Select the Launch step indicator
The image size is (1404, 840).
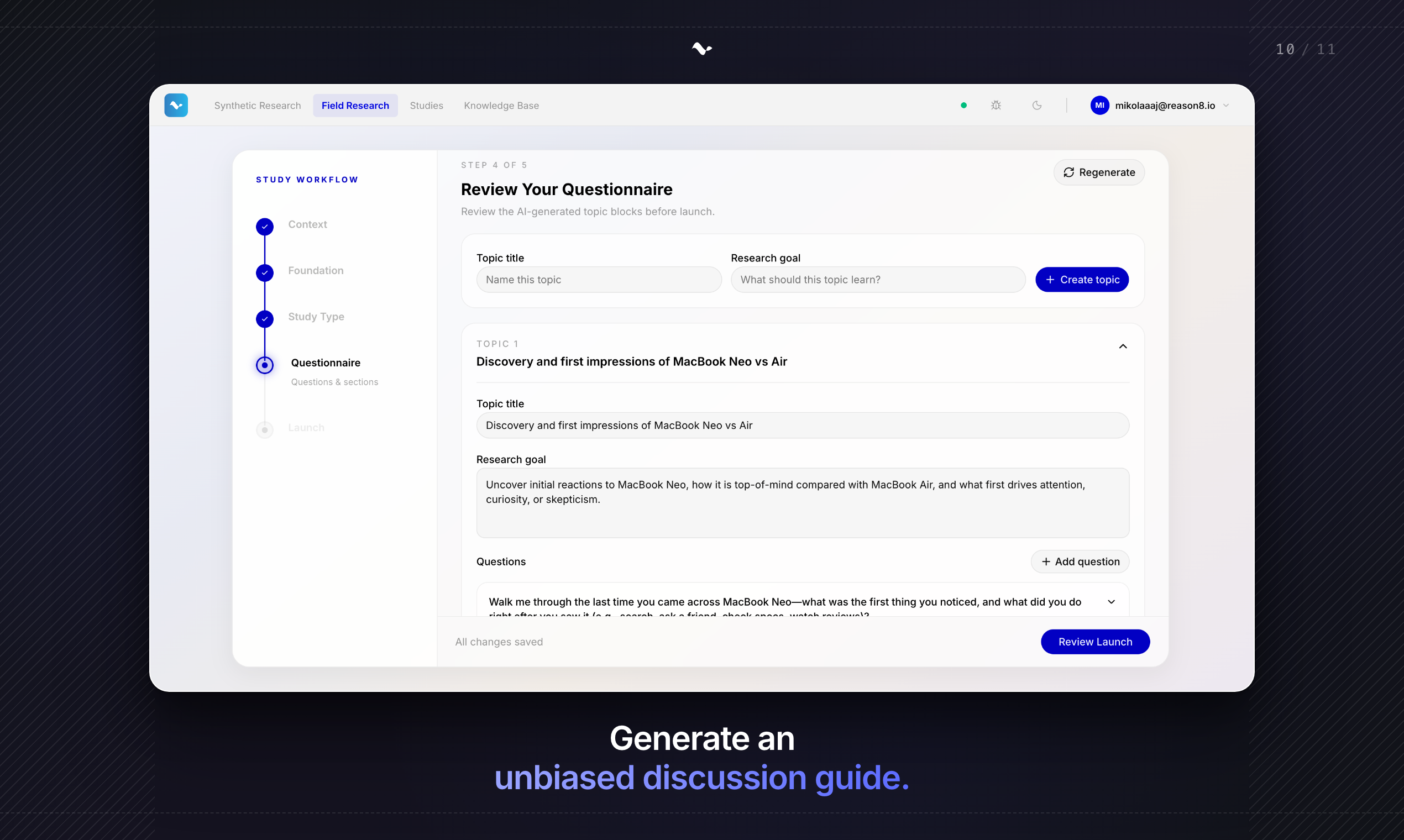pos(264,429)
